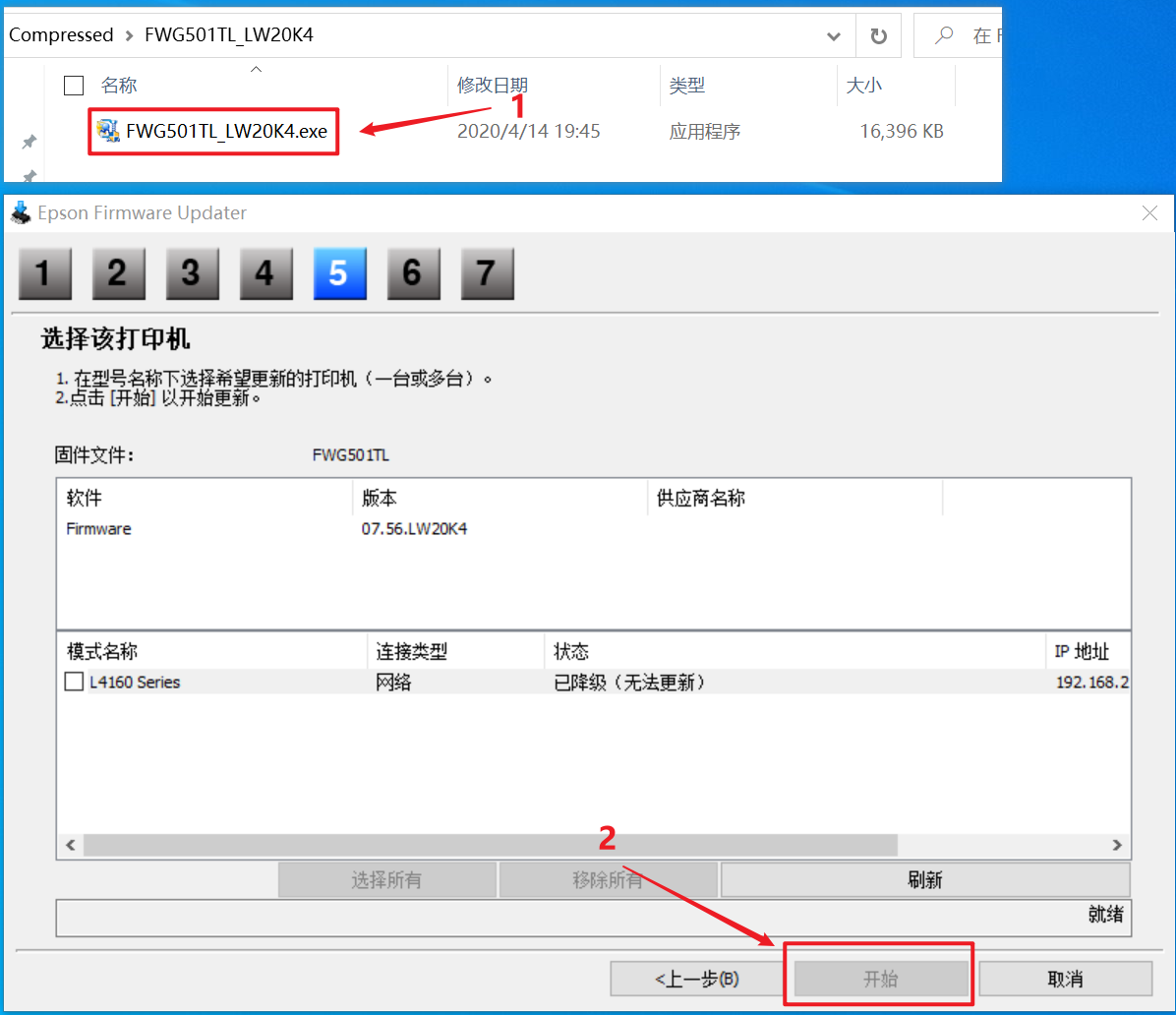Click step 7 indicator in updater
Viewport: 1176px width, 1015px height.
[487, 273]
